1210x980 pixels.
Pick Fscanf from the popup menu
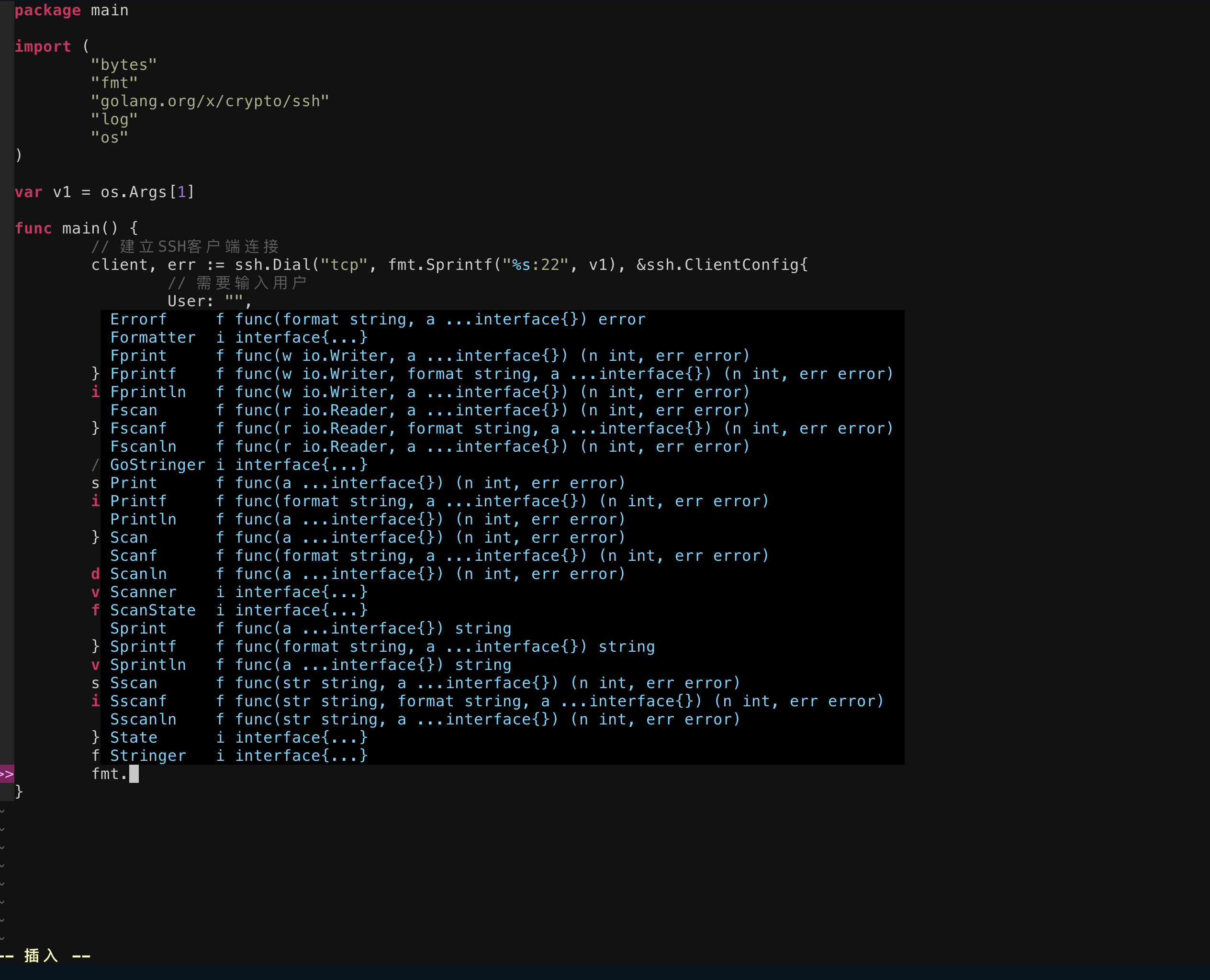click(x=503, y=428)
